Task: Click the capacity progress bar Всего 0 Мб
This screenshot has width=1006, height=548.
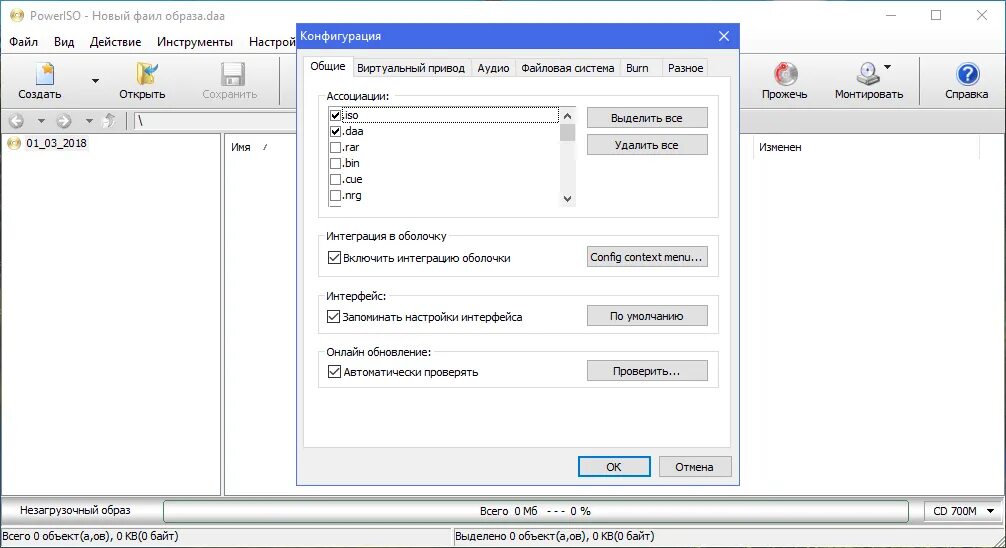Action: pos(536,511)
